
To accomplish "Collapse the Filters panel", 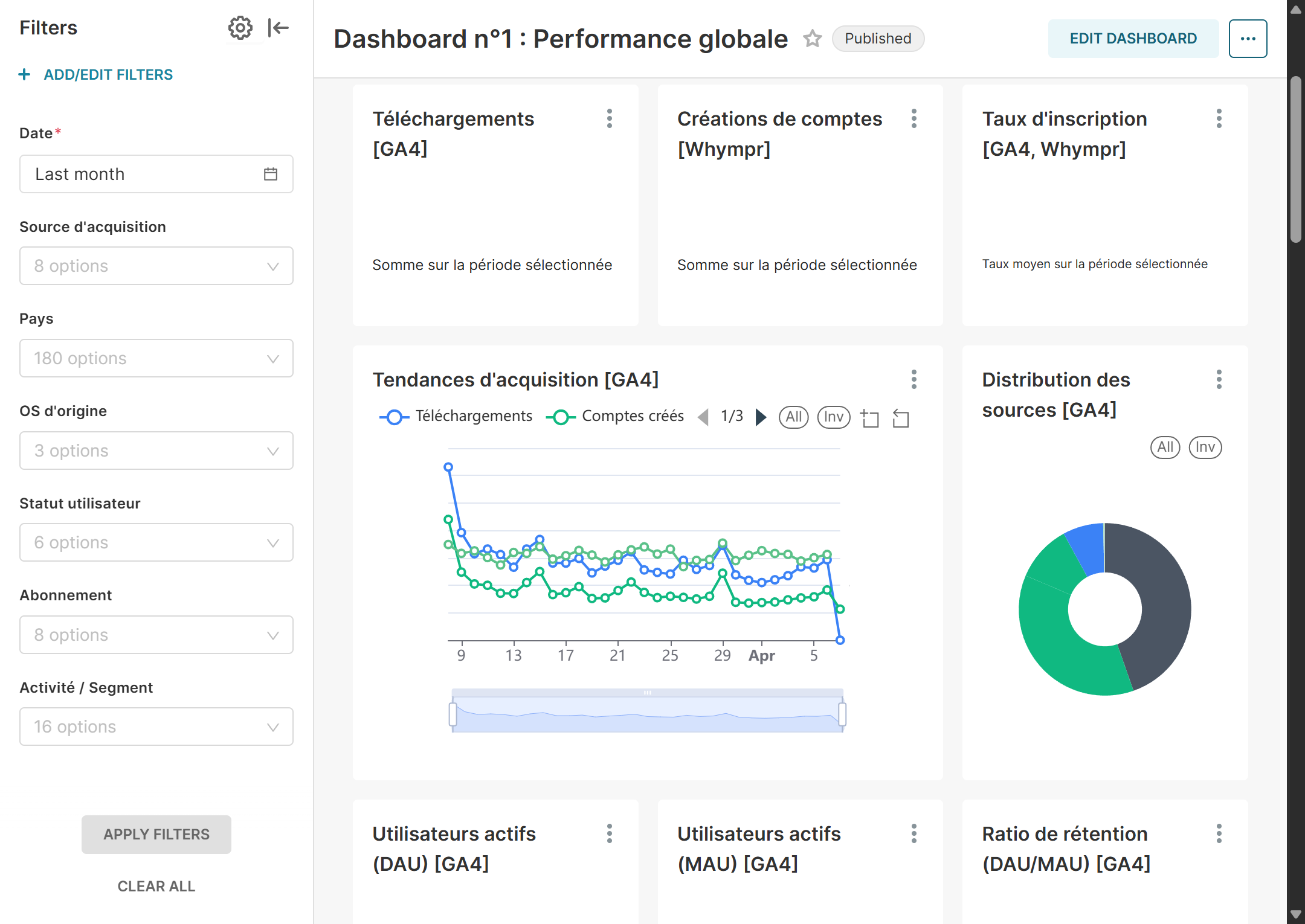I will tap(278, 28).
